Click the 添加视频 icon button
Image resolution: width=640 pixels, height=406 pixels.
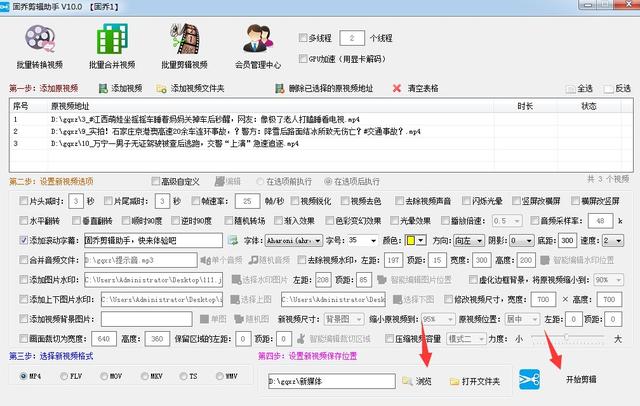coord(103,88)
